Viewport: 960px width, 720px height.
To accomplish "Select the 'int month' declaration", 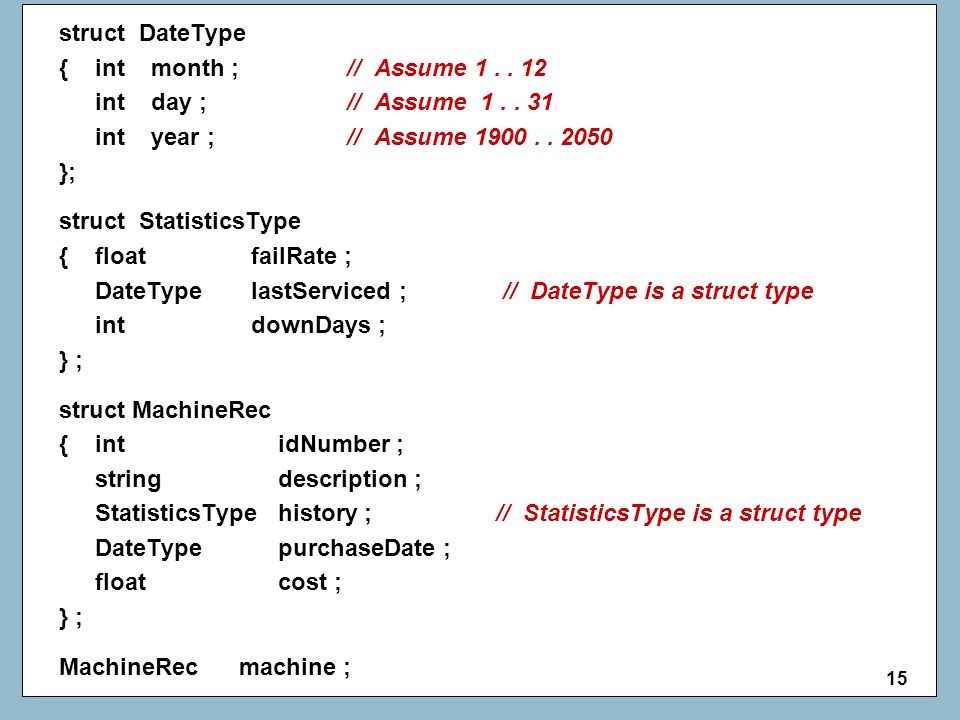I will (167, 68).
